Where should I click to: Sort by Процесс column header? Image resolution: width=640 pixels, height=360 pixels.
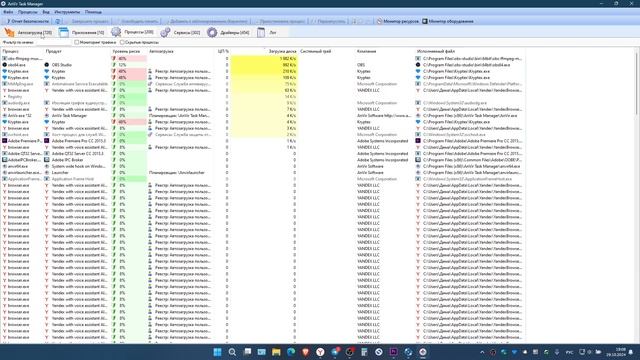coord(22,51)
